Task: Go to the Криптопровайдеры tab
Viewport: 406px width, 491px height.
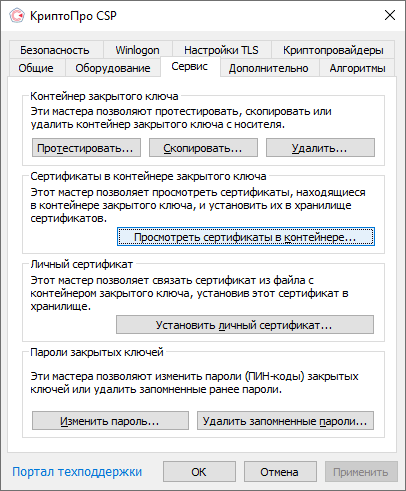Action: (x=333, y=50)
